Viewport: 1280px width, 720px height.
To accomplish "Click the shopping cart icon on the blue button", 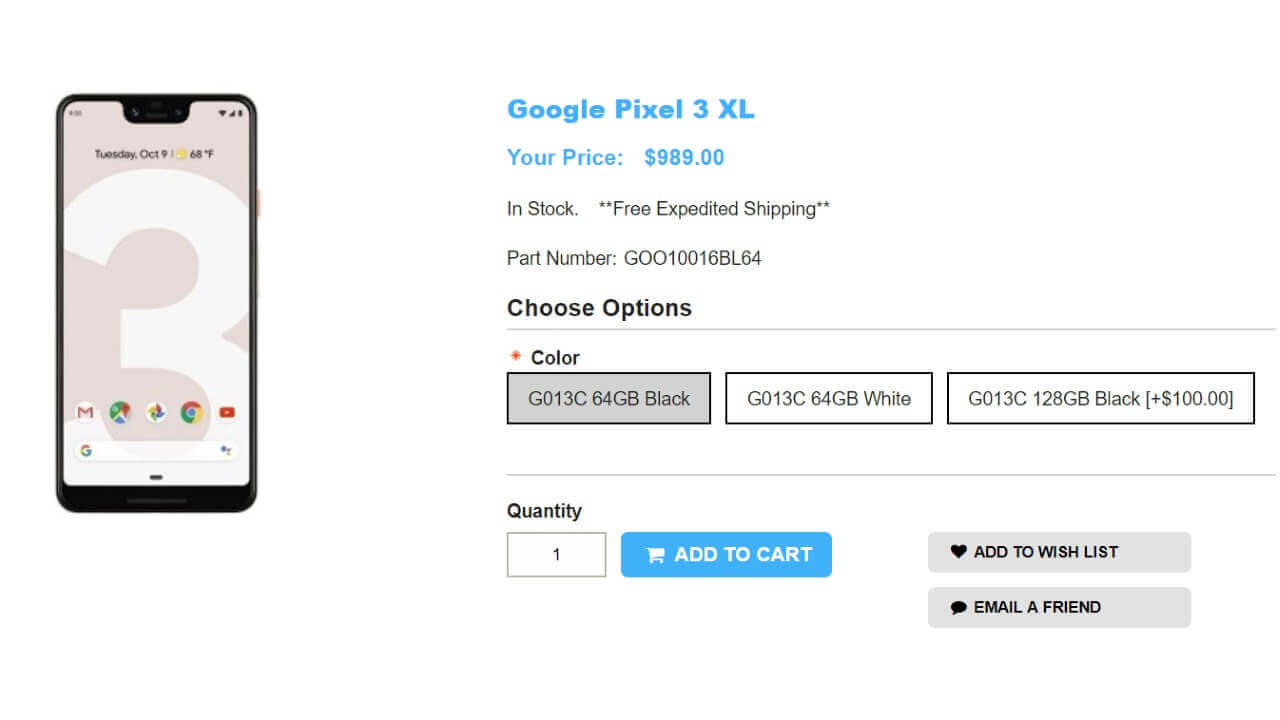I will [655, 555].
